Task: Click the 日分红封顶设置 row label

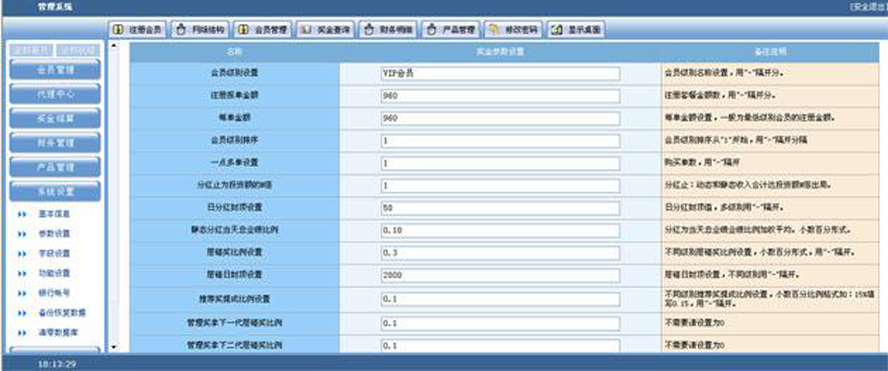Action: point(234,208)
